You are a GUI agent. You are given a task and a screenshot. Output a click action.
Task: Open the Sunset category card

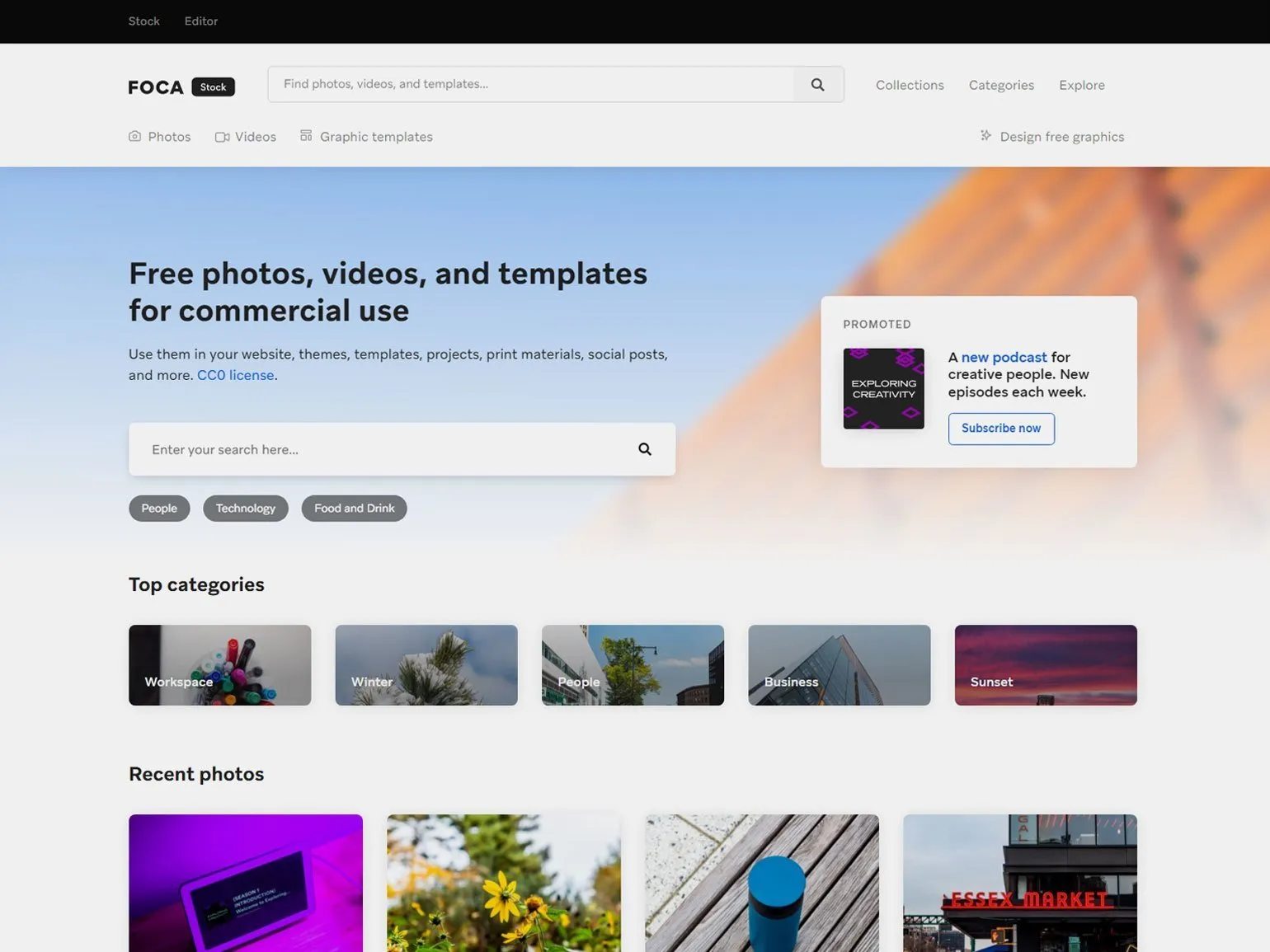point(1045,665)
